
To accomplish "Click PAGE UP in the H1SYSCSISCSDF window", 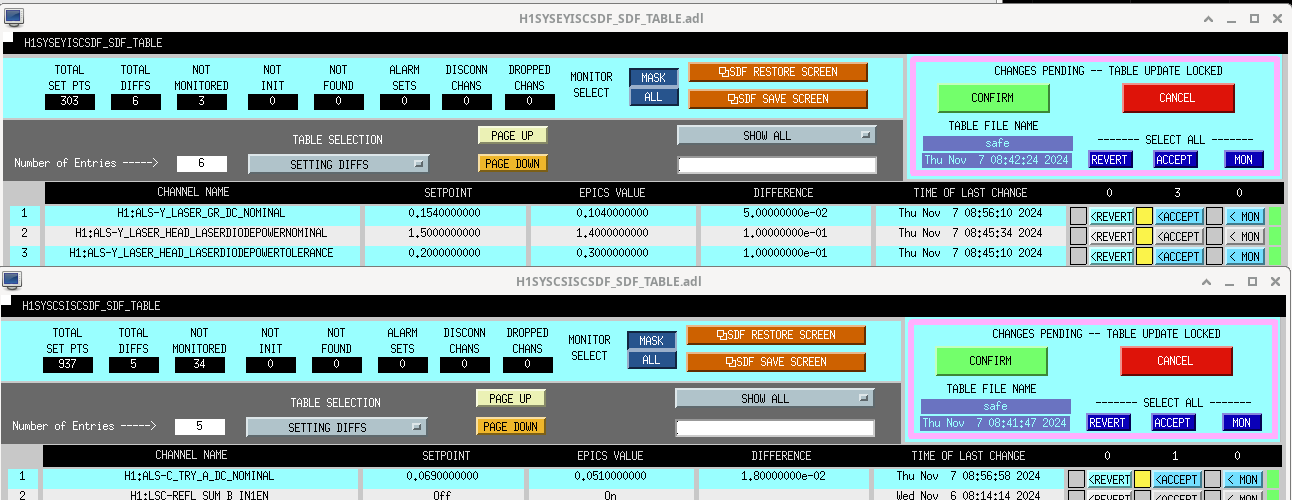I will (510, 398).
